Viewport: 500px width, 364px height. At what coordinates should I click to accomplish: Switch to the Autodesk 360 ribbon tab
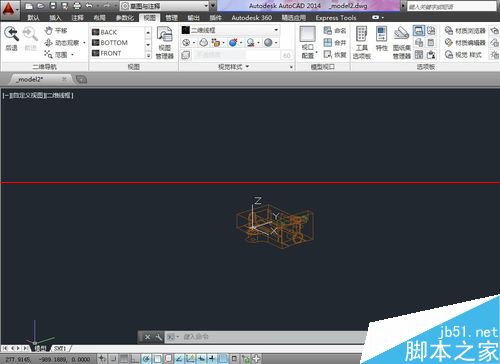[x=252, y=17]
